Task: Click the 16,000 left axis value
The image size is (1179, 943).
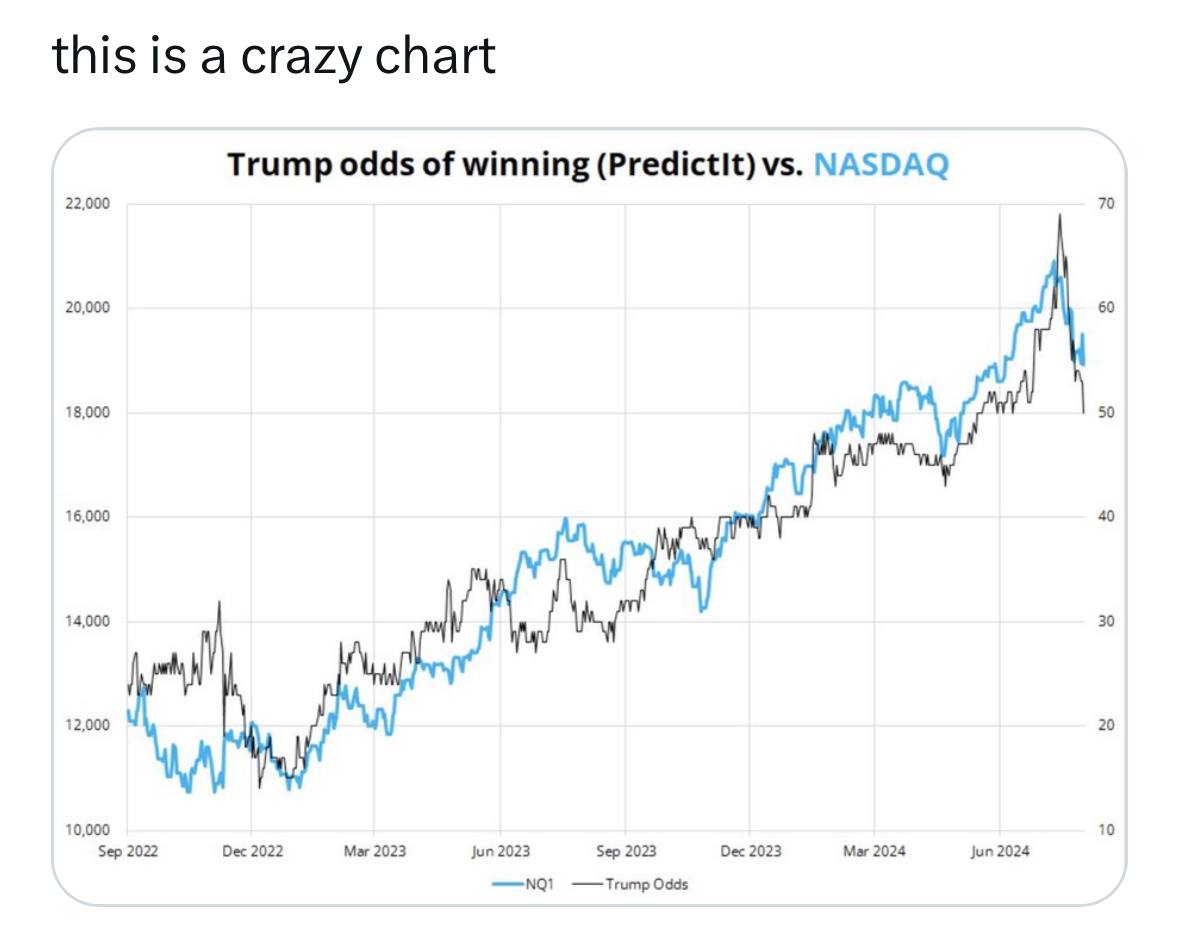Action: click(88, 517)
